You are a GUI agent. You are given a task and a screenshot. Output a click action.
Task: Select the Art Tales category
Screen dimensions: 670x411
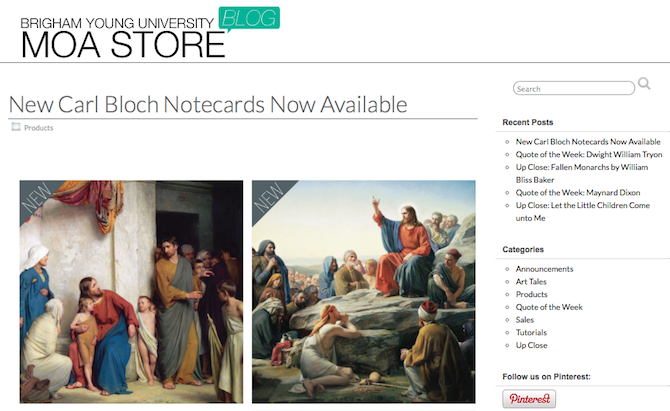(x=531, y=282)
